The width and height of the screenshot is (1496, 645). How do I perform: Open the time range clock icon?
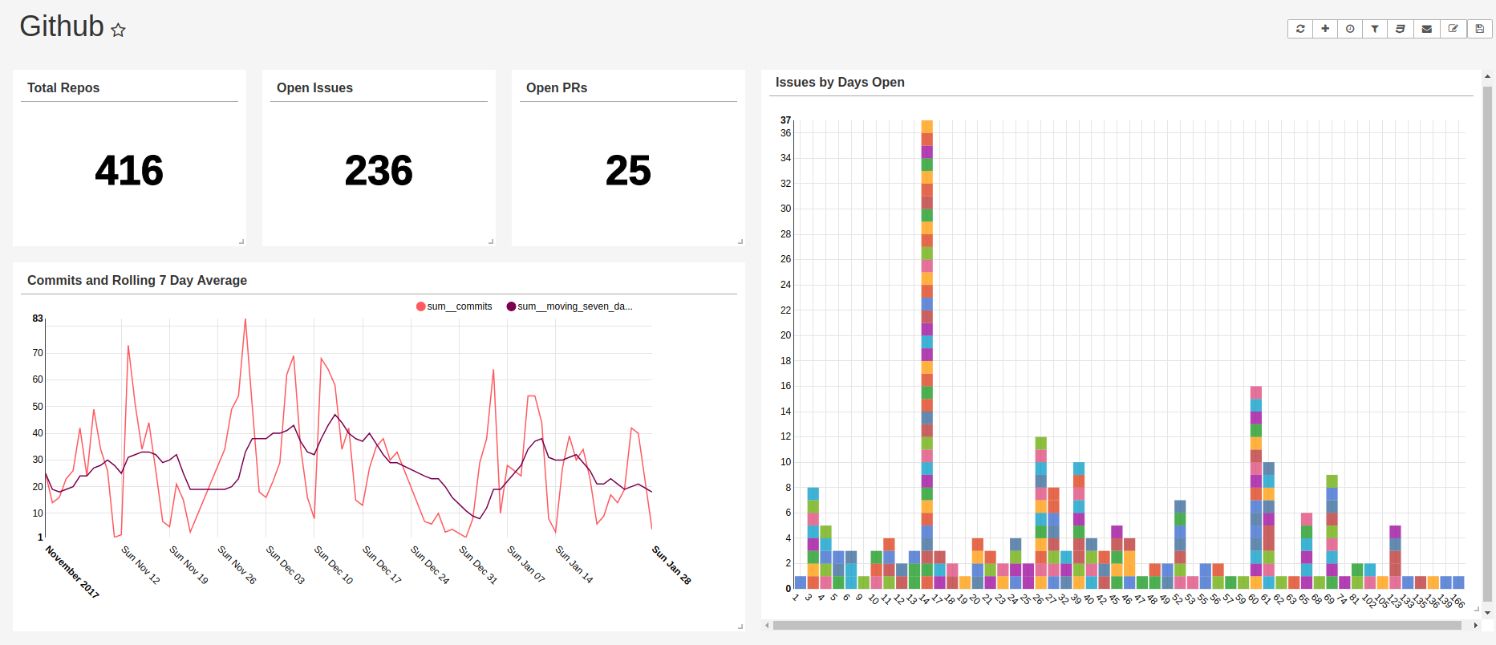pos(1350,28)
